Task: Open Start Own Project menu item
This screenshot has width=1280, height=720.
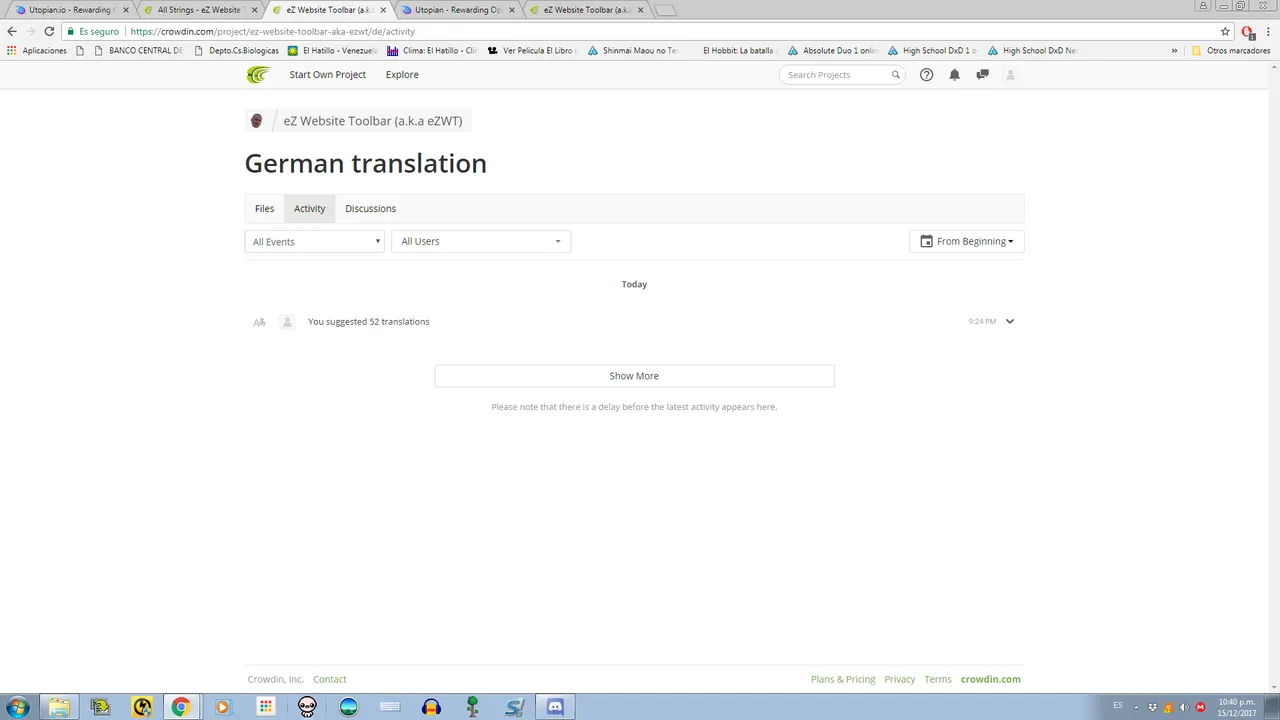Action: coord(327,75)
